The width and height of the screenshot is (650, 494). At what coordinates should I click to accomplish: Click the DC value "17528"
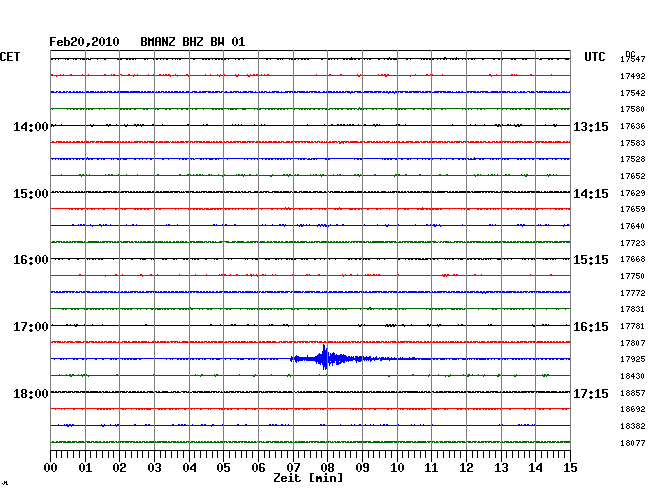point(633,159)
